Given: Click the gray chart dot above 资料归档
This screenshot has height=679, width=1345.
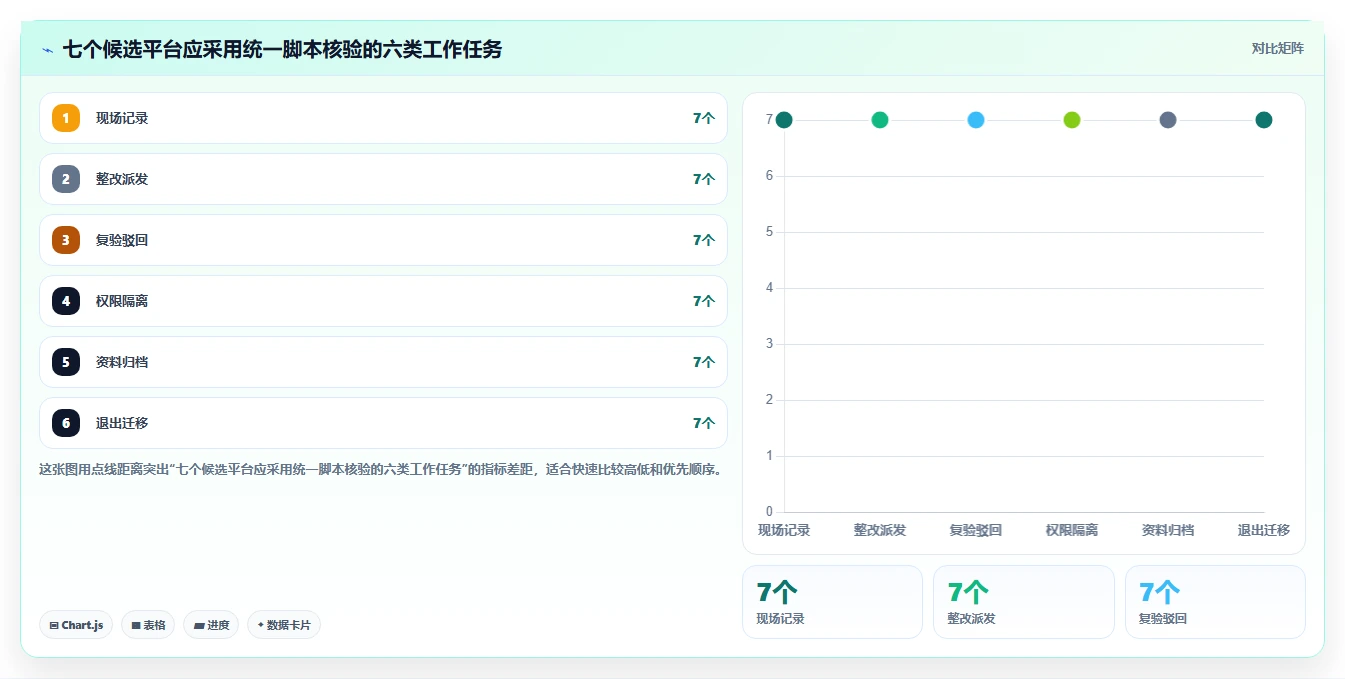Looking at the screenshot, I should 1168,120.
